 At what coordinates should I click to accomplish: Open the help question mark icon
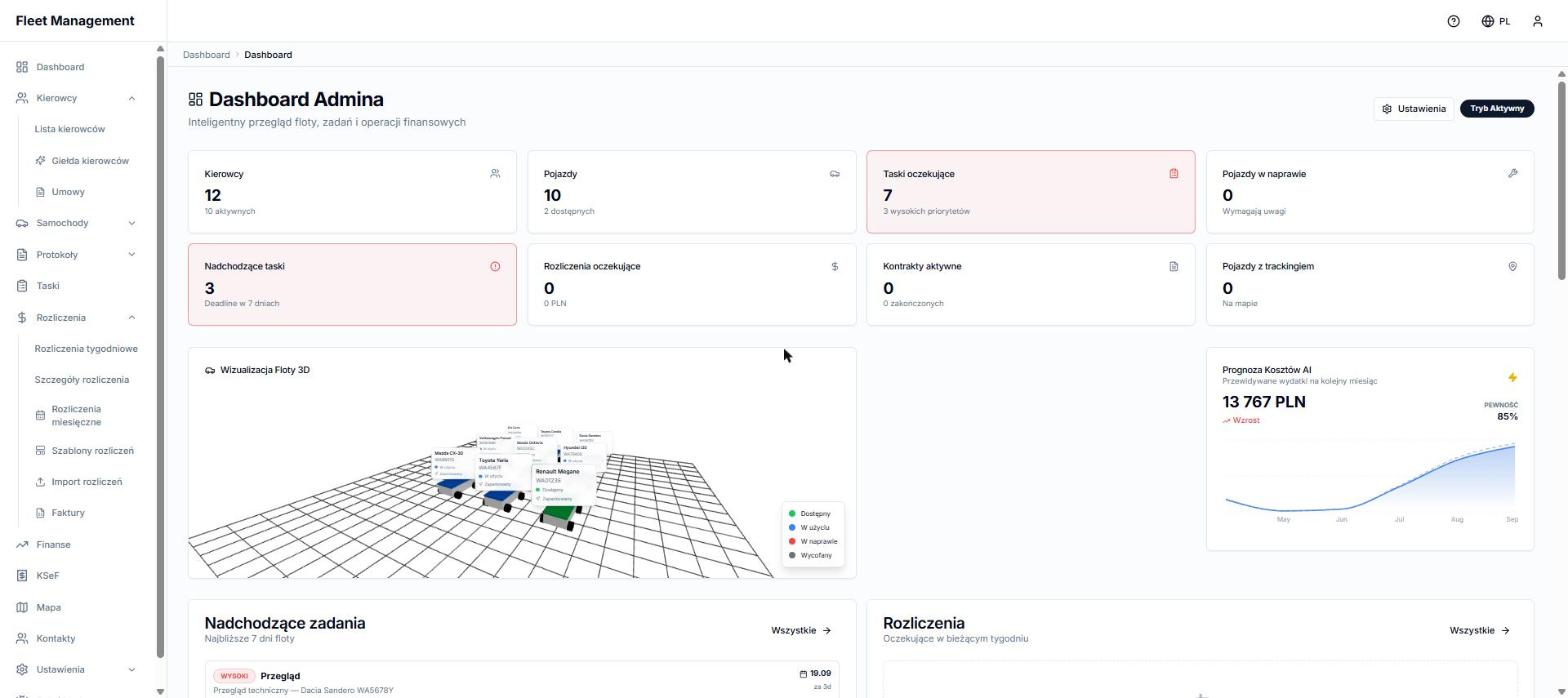(x=1453, y=21)
